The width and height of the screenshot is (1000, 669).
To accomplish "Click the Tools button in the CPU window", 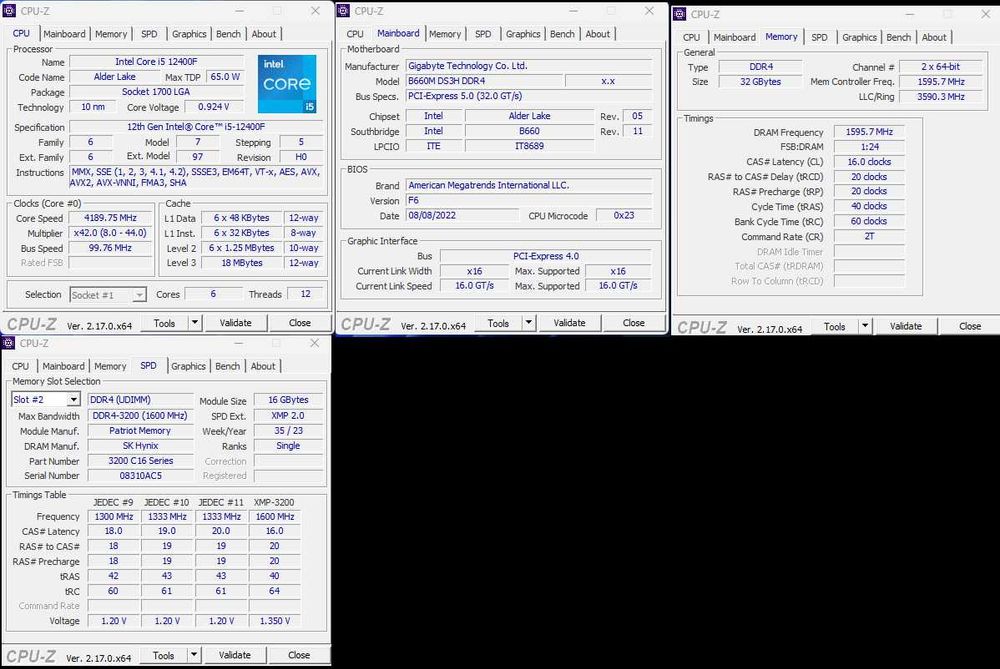I will pyautogui.click(x=165, y=323).
